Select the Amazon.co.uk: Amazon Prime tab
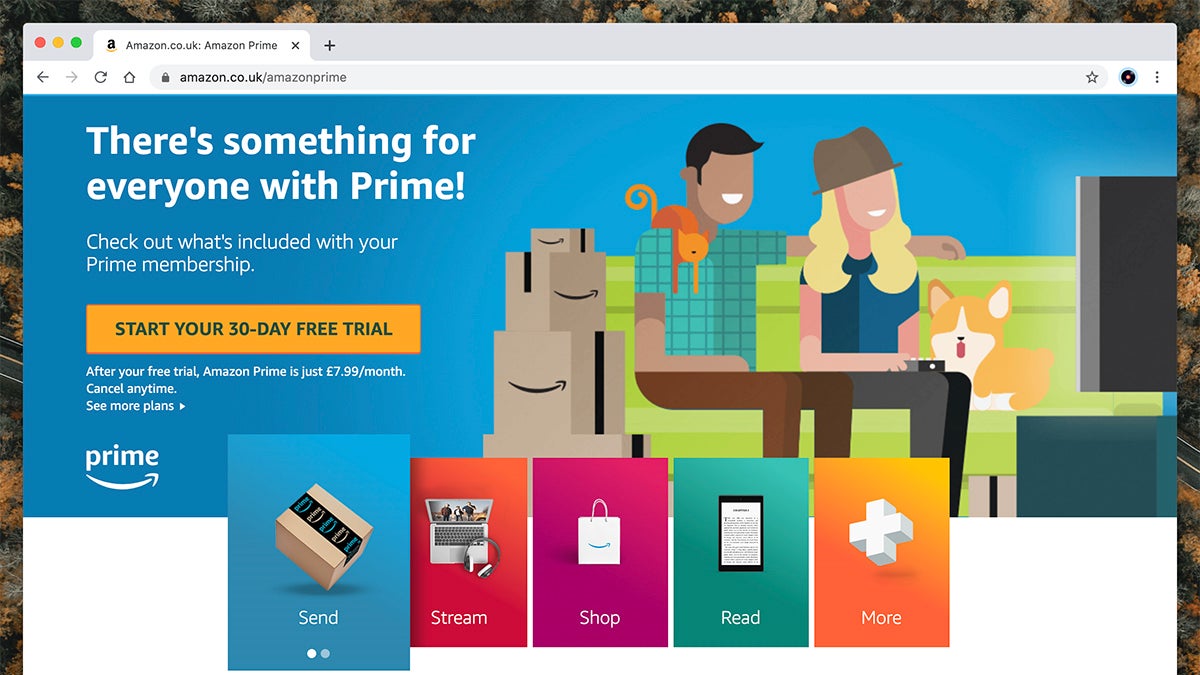Screen dimensions: 1200x675 click(x=201, y=45)
